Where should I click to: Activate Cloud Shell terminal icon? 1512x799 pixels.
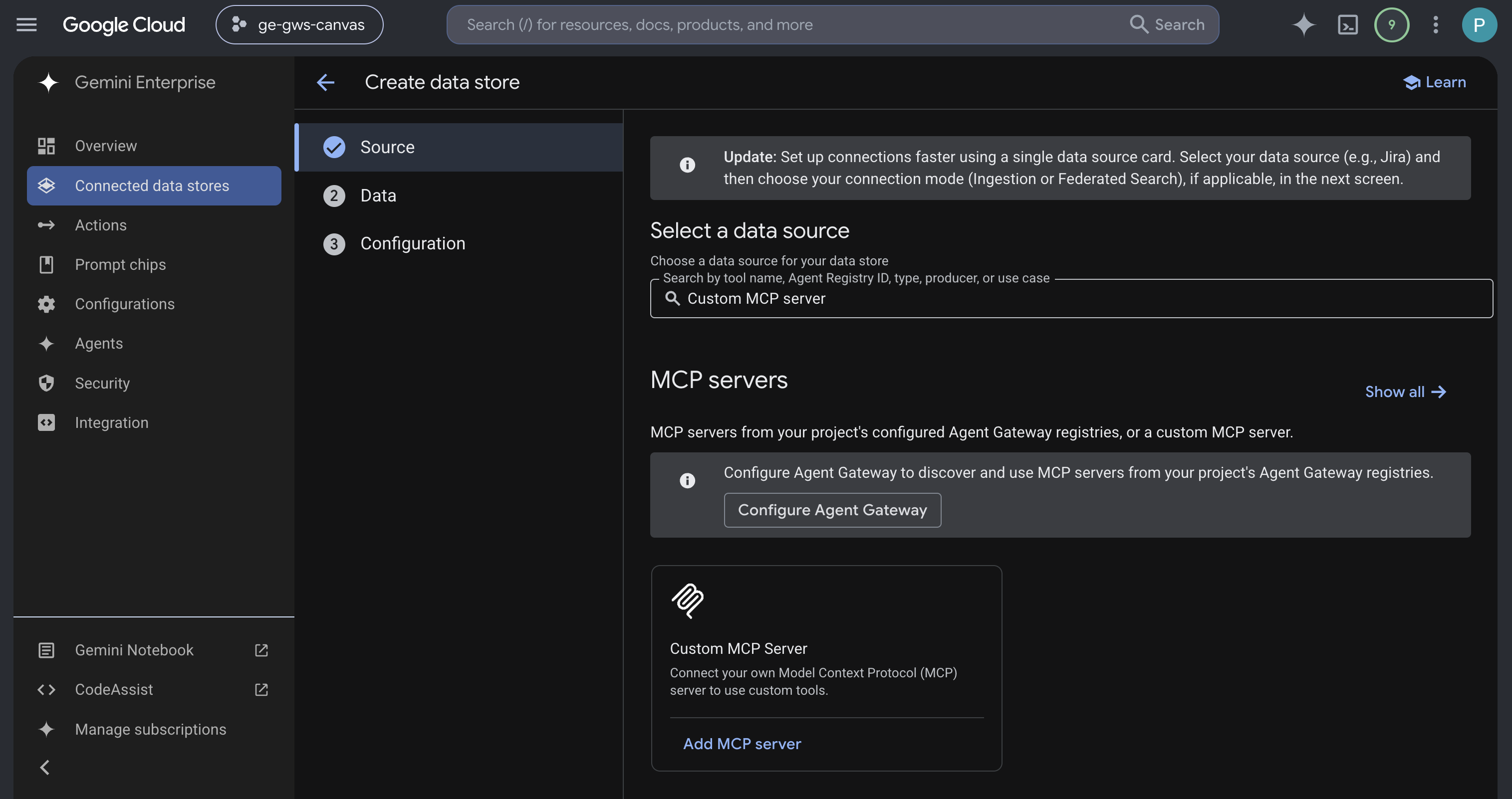click(1348, 24)
